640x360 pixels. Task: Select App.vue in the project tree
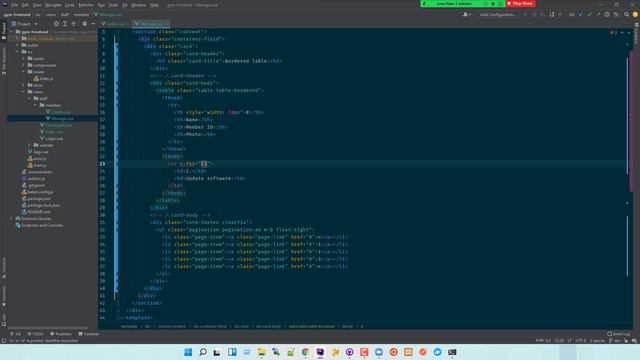click(38, 151)
